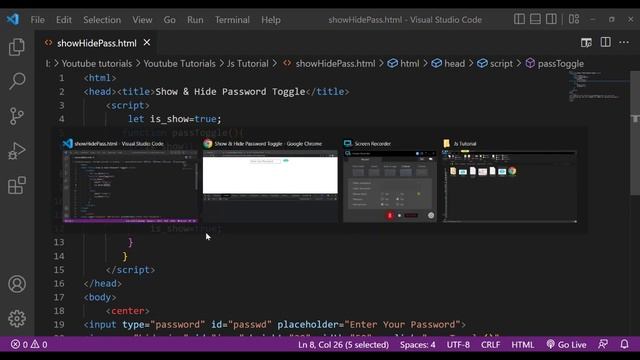
Task: Open the Terminal menu
Action: pyautogui.click(x=232, y=20)
